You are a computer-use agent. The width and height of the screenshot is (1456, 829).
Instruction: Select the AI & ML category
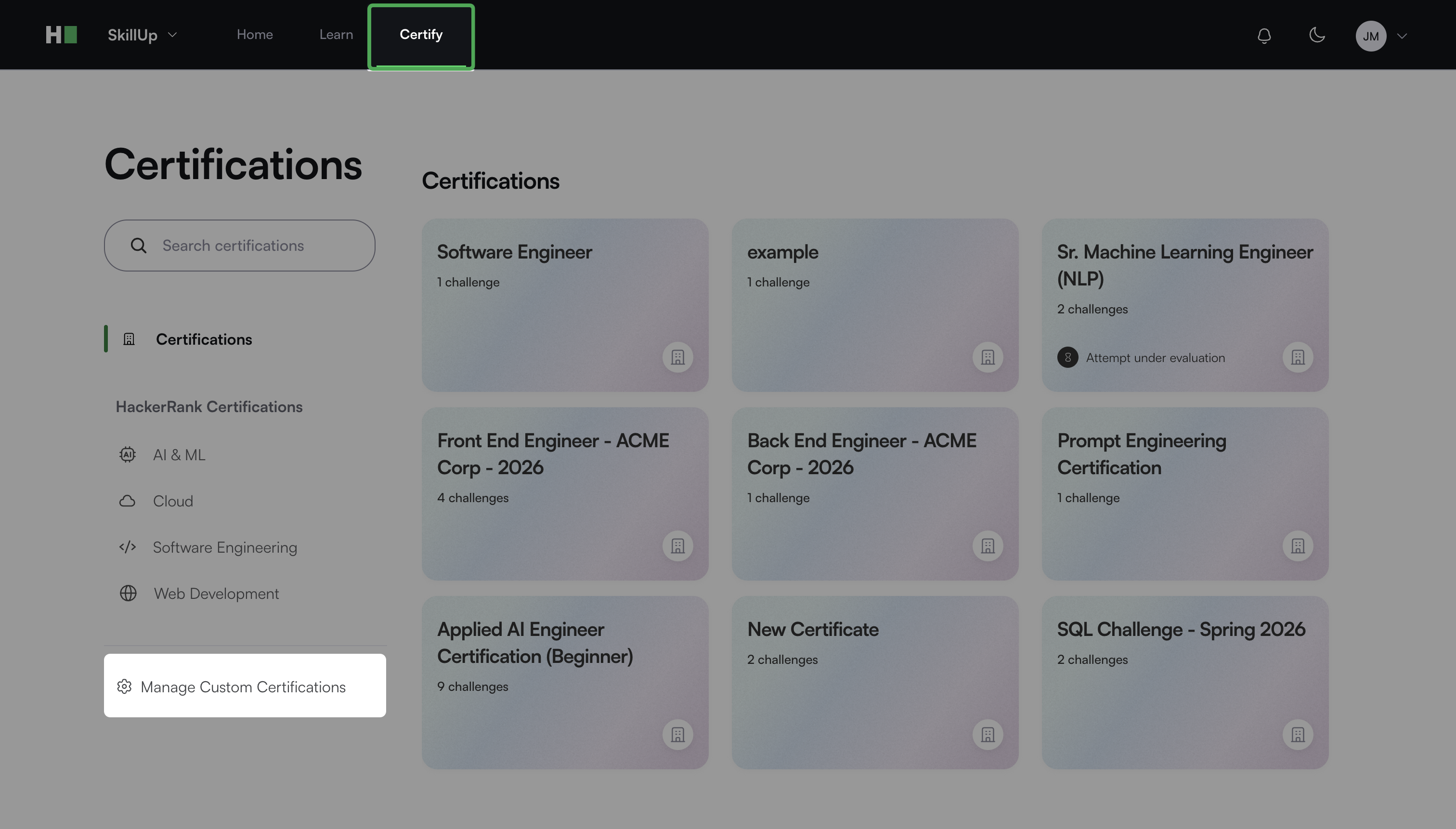(x=179, y=455)
